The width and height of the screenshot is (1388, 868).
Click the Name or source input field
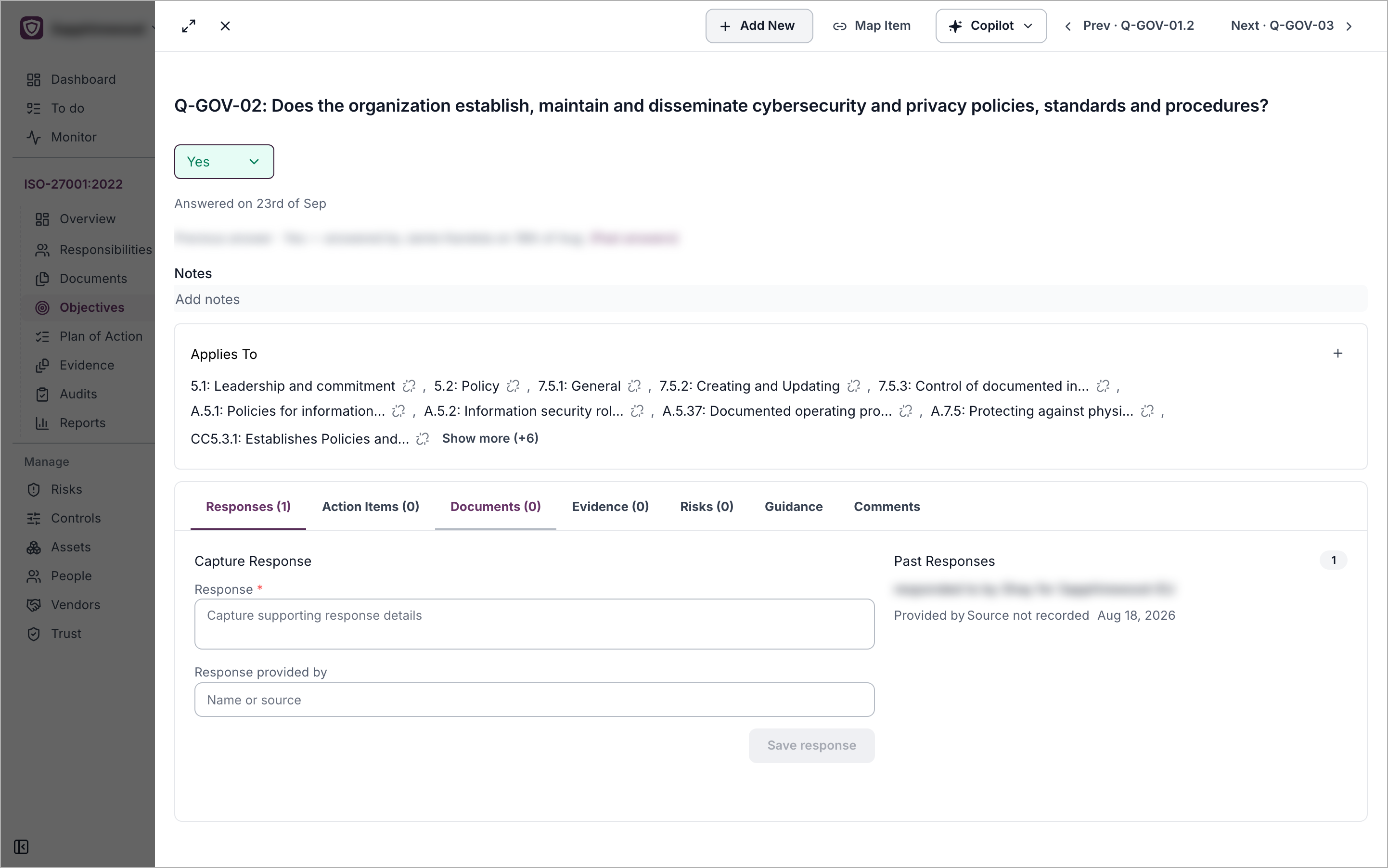534,699
